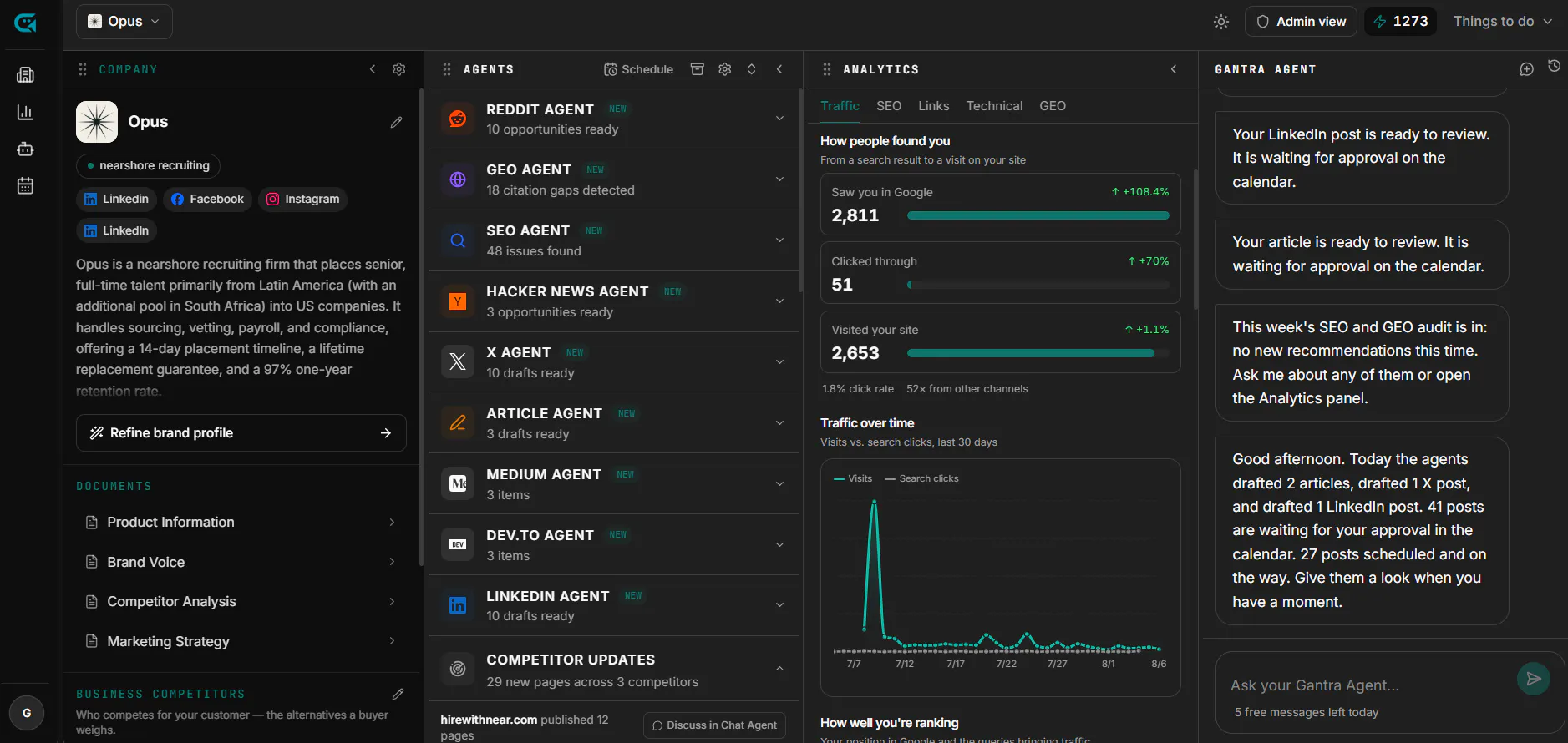Expand the Medium Agent row
1568x743 pixels.
(779, 483)
